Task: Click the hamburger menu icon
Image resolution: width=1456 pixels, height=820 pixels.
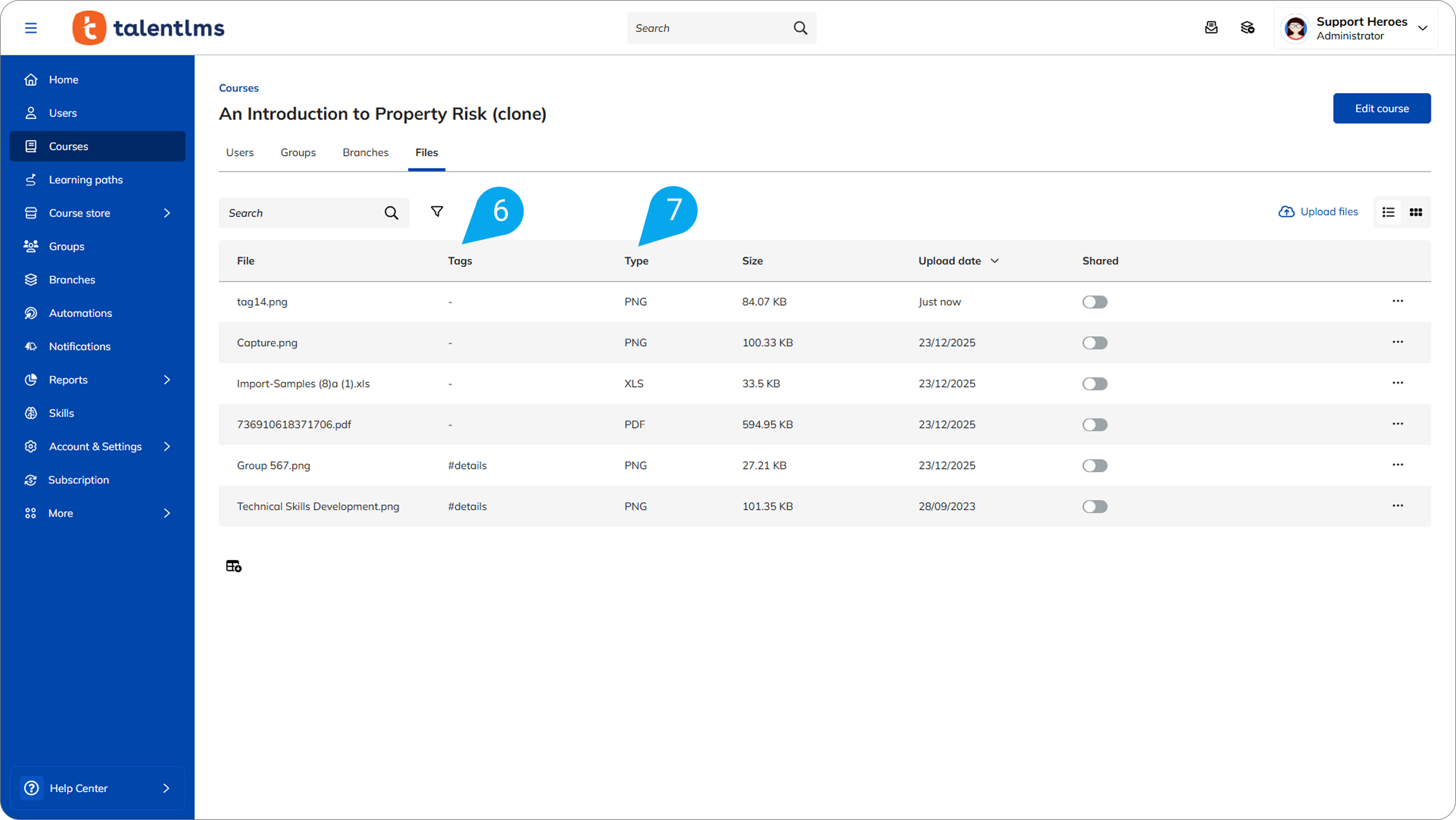Action: (x=30, y=28)
